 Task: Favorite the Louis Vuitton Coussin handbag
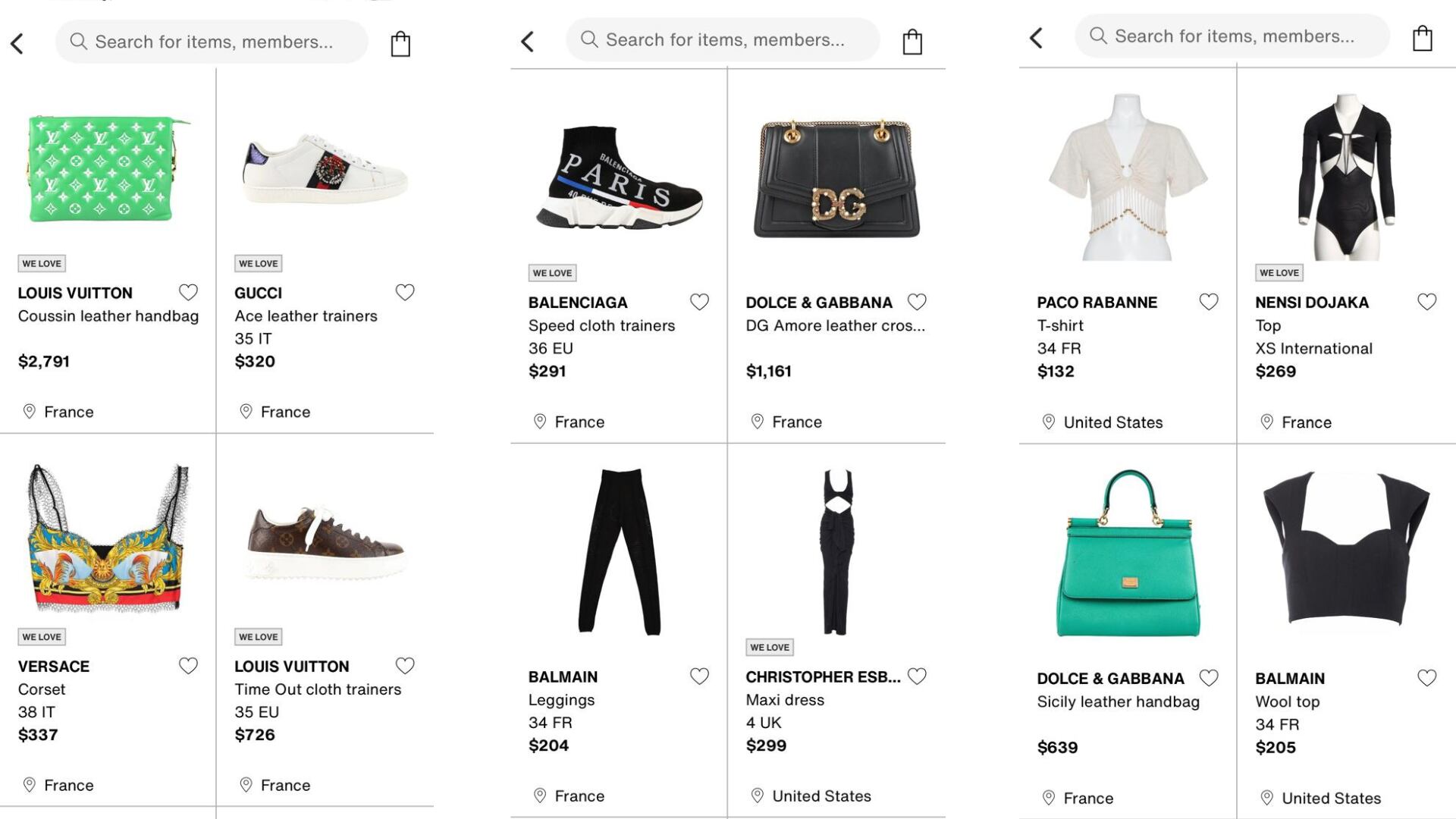tap(188, 292)
